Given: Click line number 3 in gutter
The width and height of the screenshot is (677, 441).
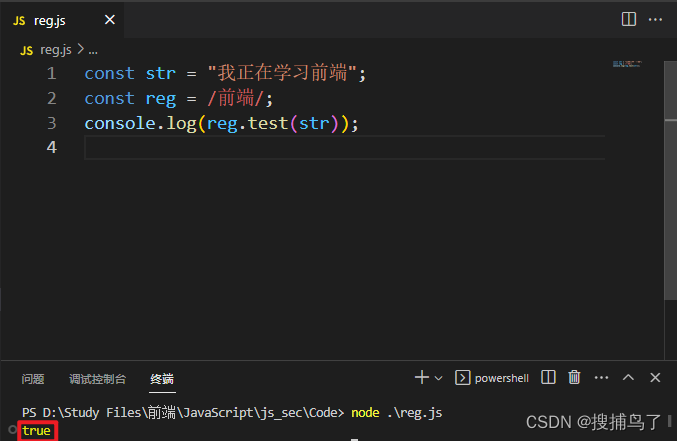Looking at the screenshot, I should tap(51, 124).
